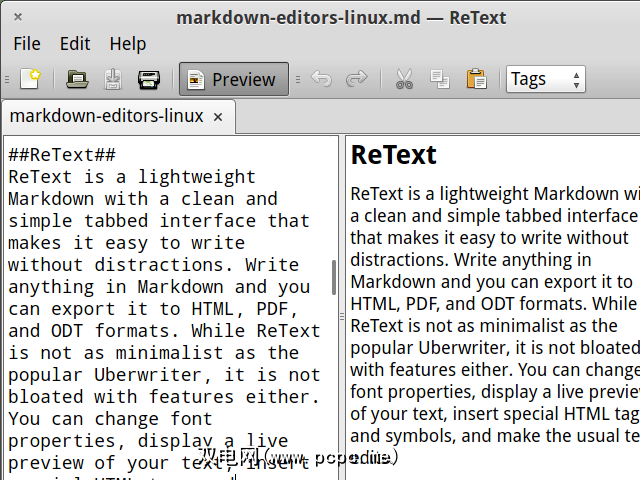
Task: Click the first toolbar's drag handle
Action: click(x=7, y=79)
